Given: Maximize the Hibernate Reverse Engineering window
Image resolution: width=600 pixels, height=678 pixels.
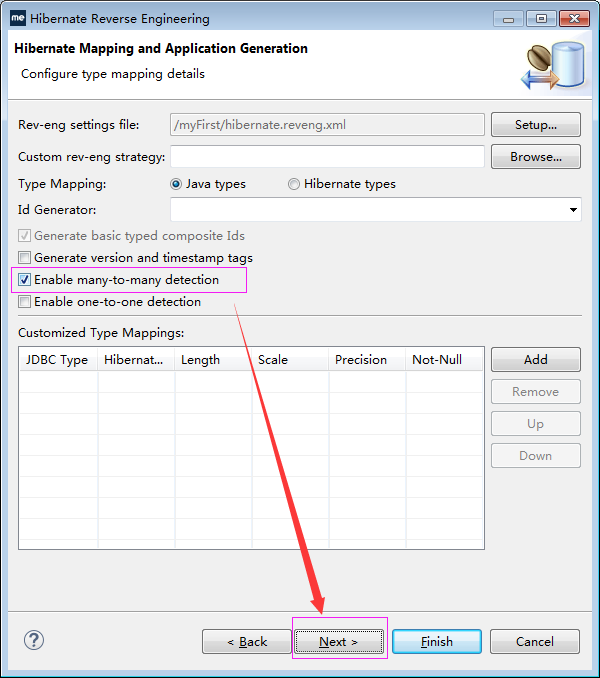Looking at the screenshot, I should click(x=541, y=19).
